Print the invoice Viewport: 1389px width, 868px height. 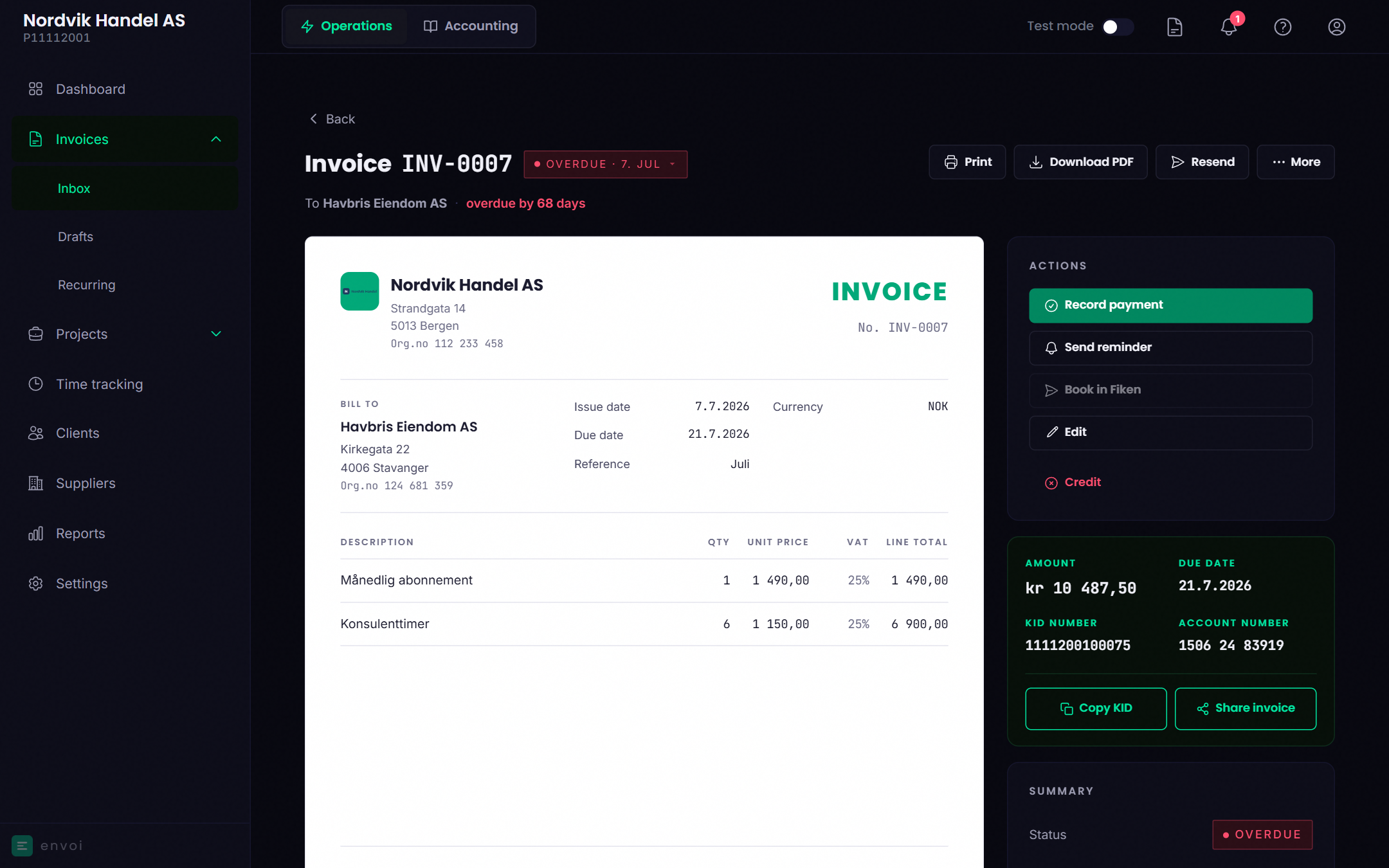pyautogui.click(x=967, y=162)
